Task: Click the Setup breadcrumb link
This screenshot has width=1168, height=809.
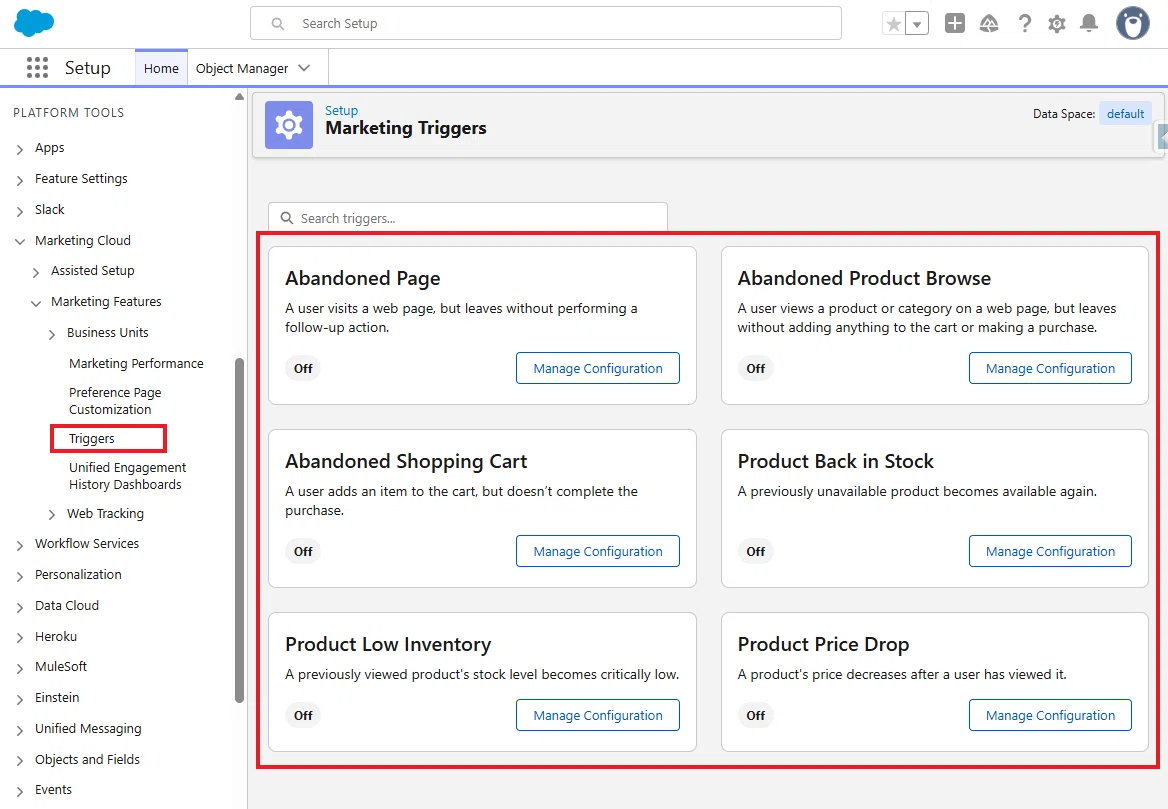Action: click(x=341, y=110)
